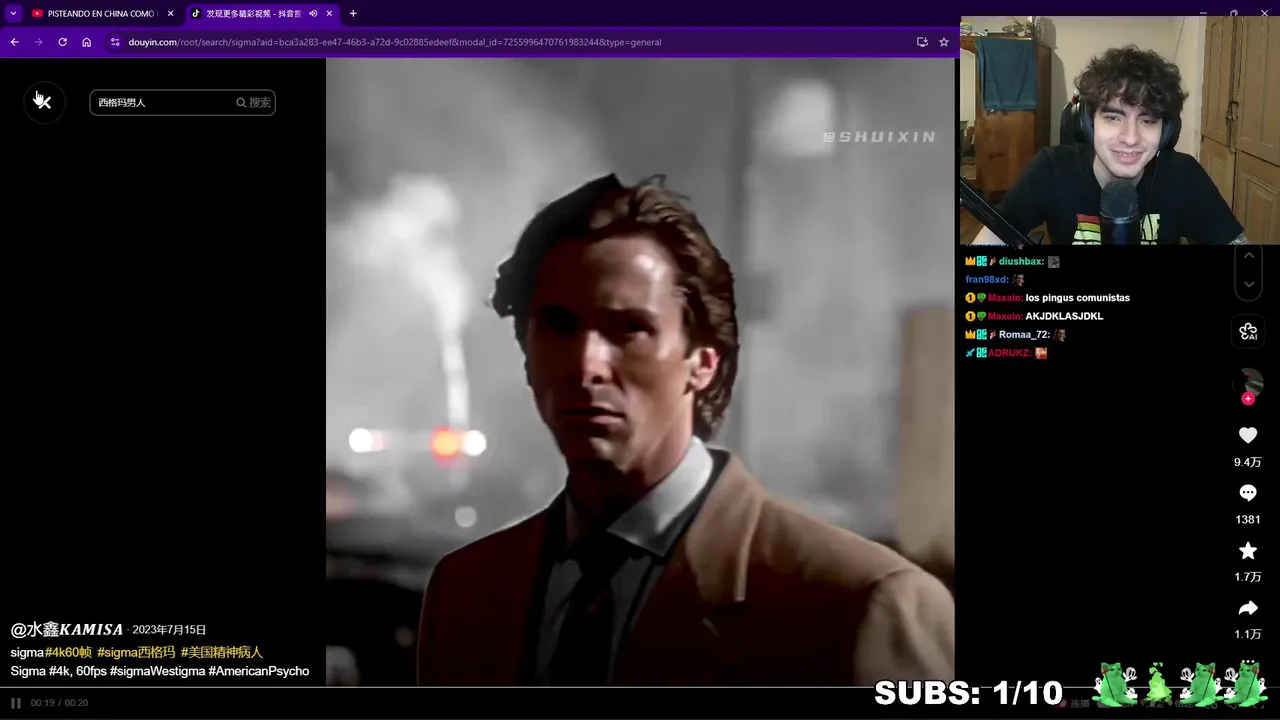Open the #美国精神病人 hashtag
The width and height of the screenshot is (1280, 720).
pyautogui.click(x=222, y=652)
